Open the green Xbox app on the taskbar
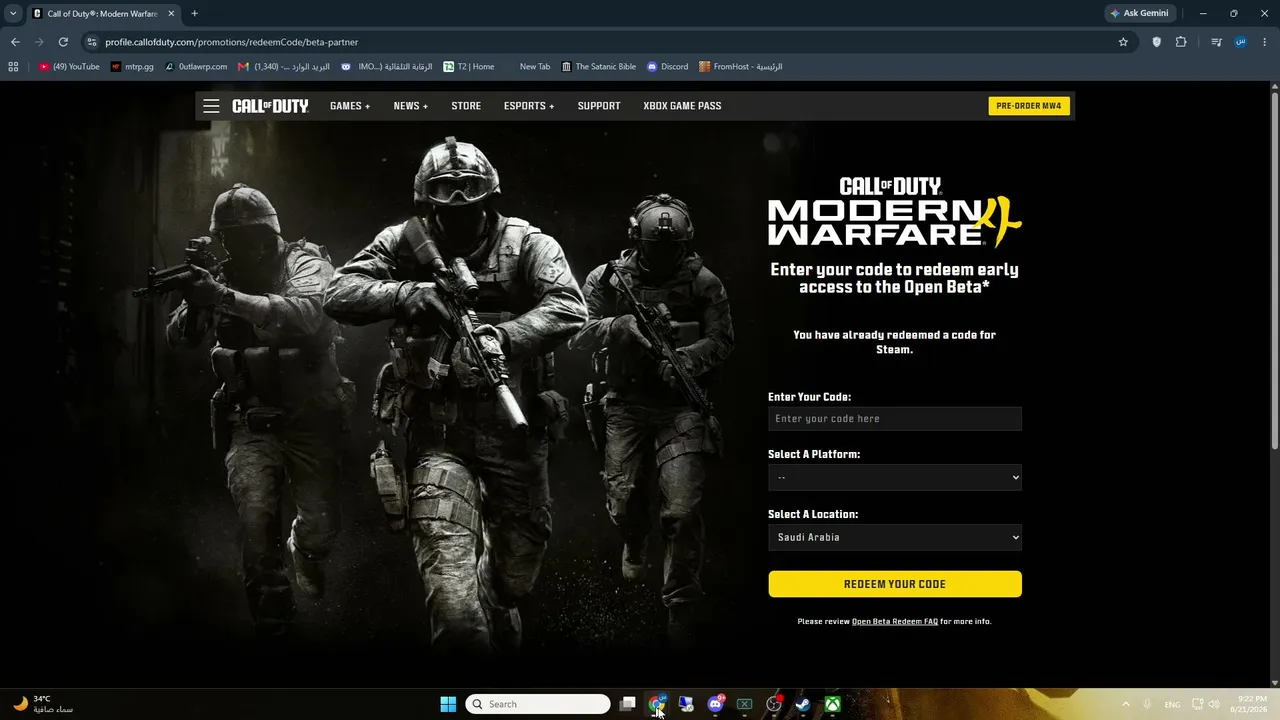 click(832, 704)
